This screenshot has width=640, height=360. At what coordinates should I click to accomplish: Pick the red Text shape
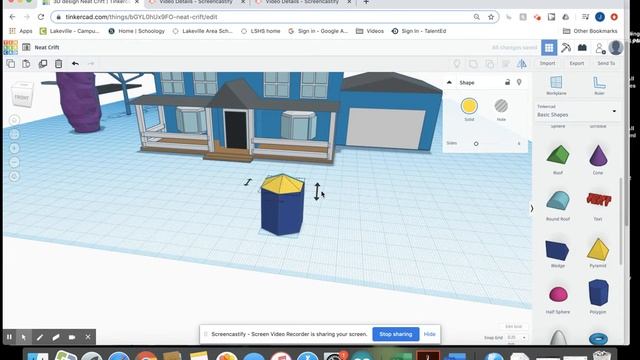tap(598, 199)
